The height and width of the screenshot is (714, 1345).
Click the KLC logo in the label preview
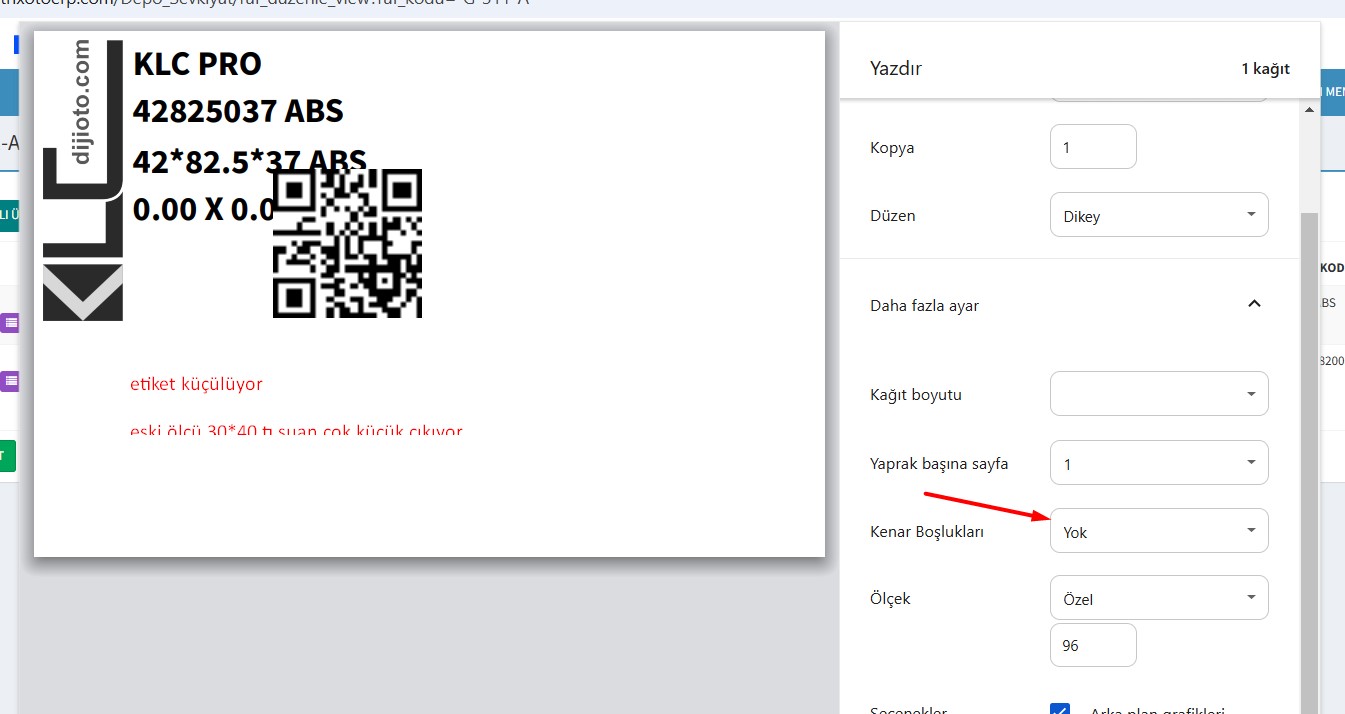82,180
